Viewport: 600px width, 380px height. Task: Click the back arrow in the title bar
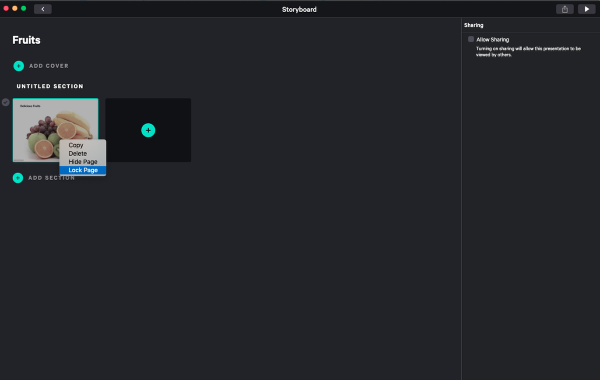[42, 9]
